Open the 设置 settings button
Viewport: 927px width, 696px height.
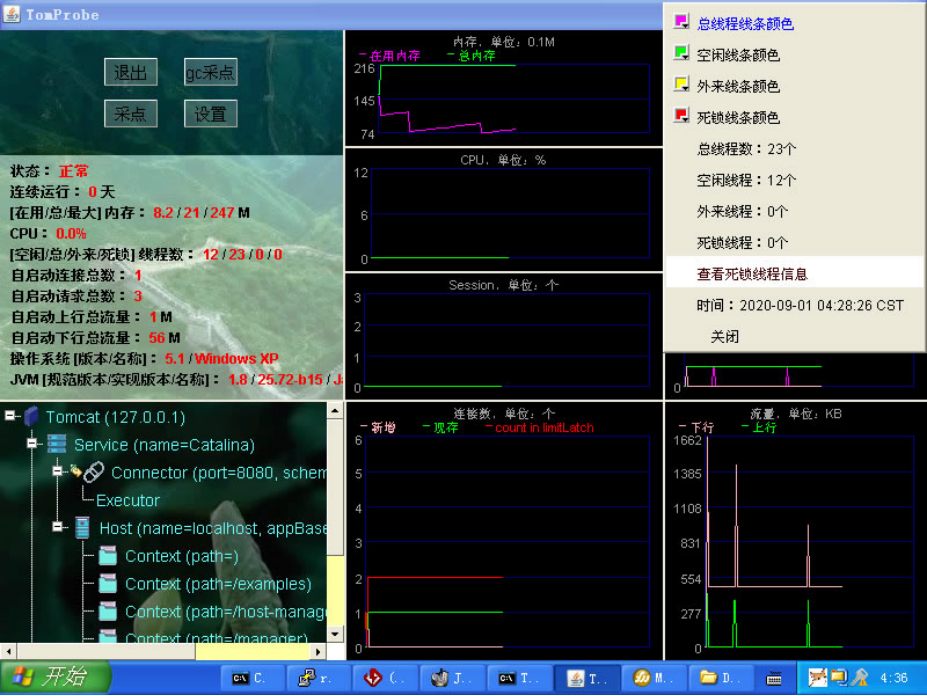(210, 114)
